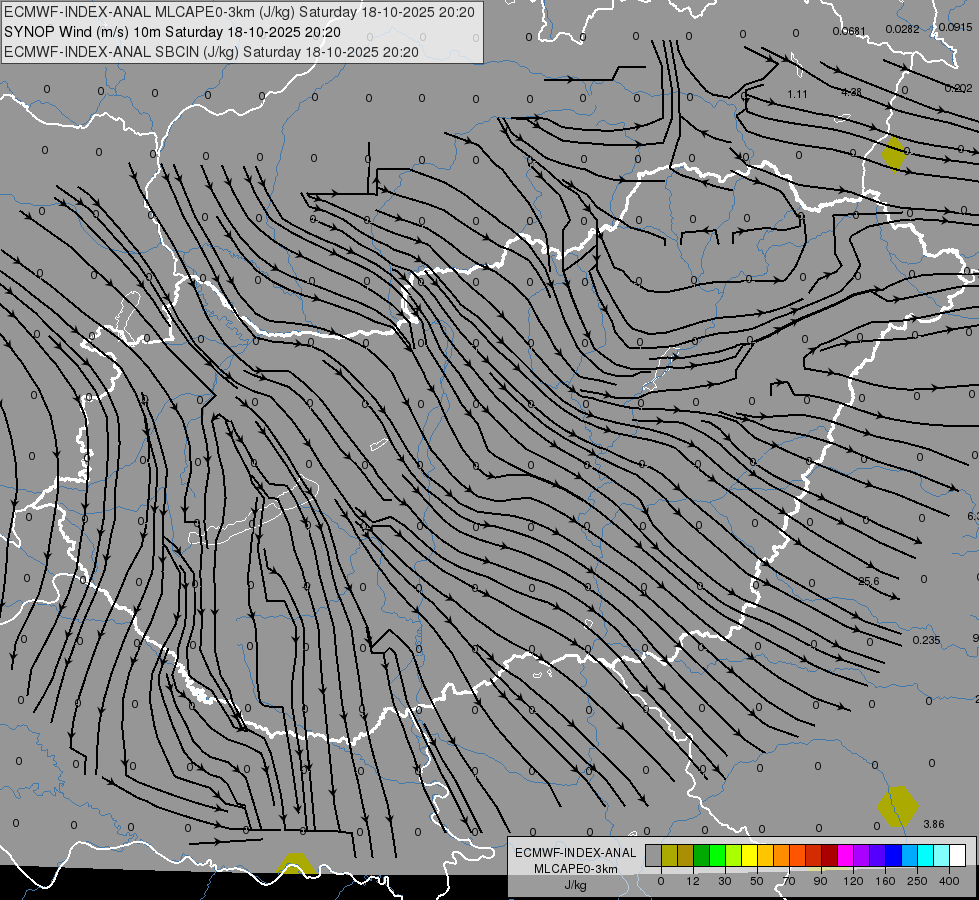Select the dark green legend swatch

pyautogui.click(x=702, y=855)
